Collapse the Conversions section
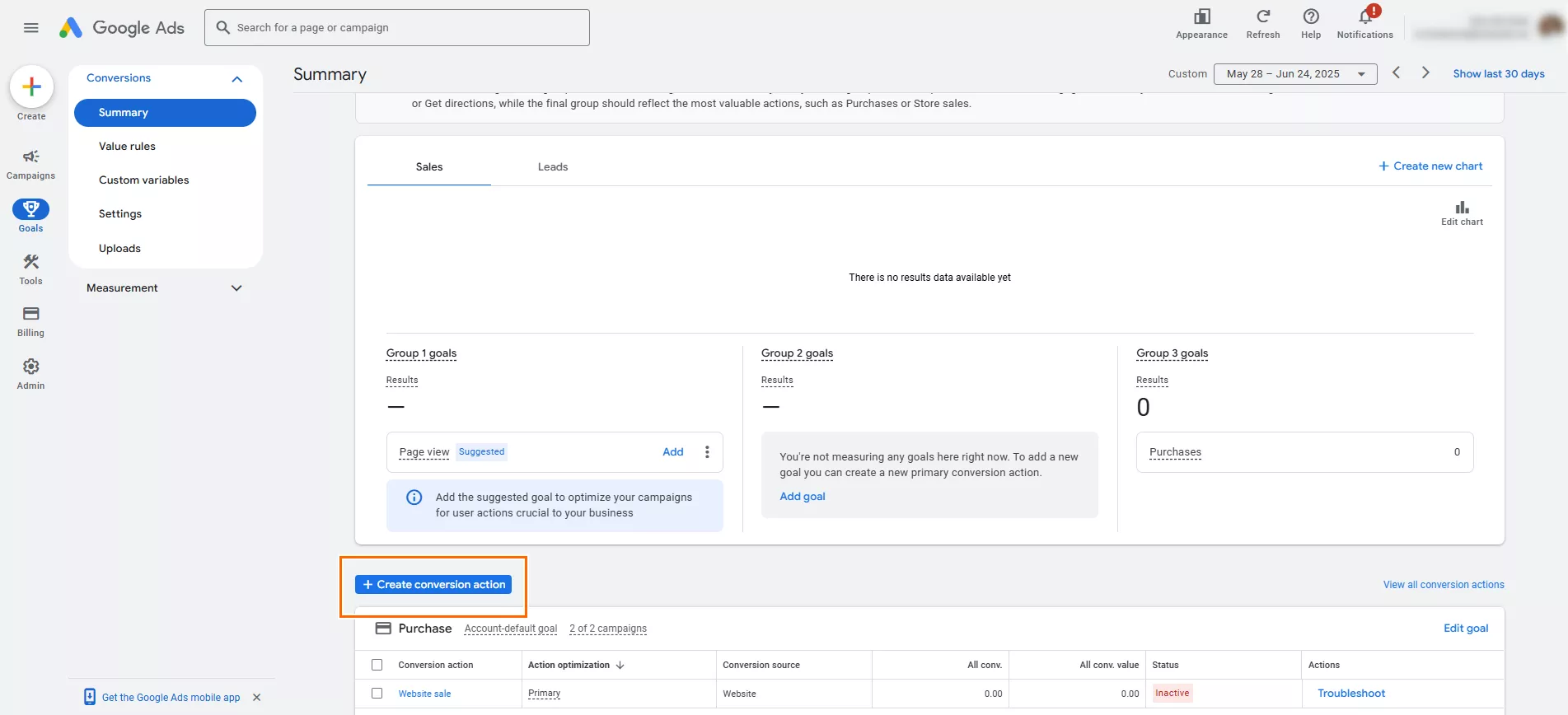Image resolution: width=1568 pixels, height=715 pixels. click(x=237, y=79)
